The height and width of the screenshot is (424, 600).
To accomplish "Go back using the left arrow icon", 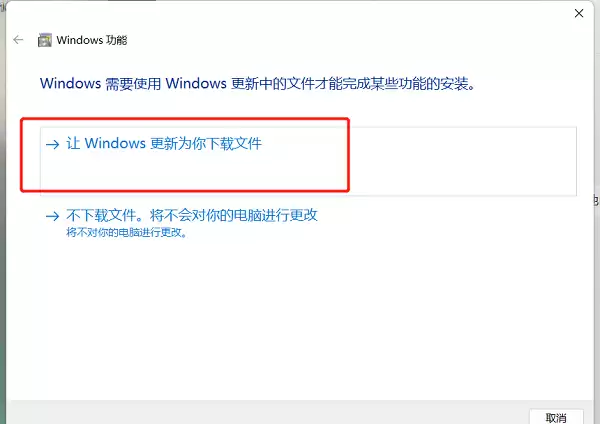I will [18, 40].
